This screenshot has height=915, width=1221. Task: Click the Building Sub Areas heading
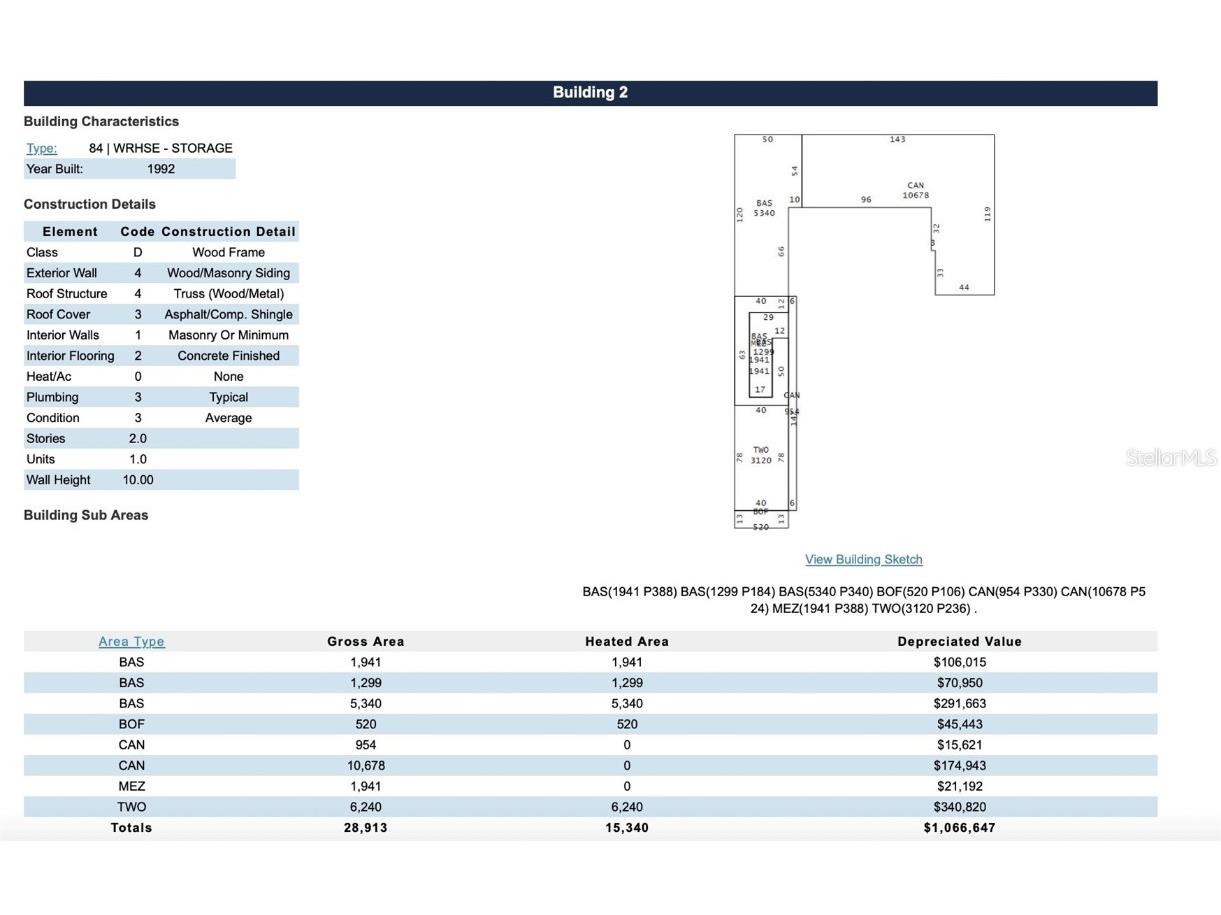coord(86,515)
